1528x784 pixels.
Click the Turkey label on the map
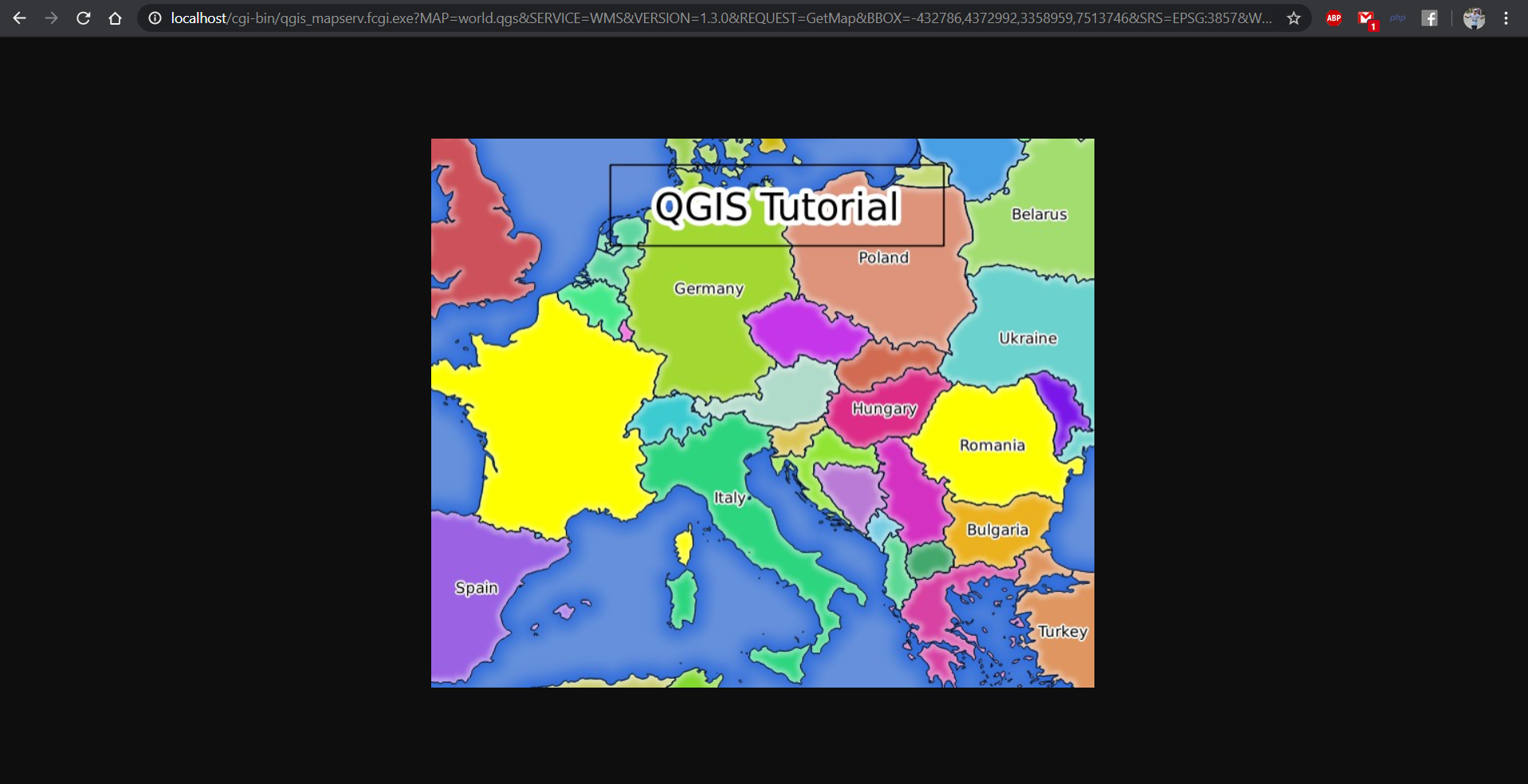click(1063, 632)
